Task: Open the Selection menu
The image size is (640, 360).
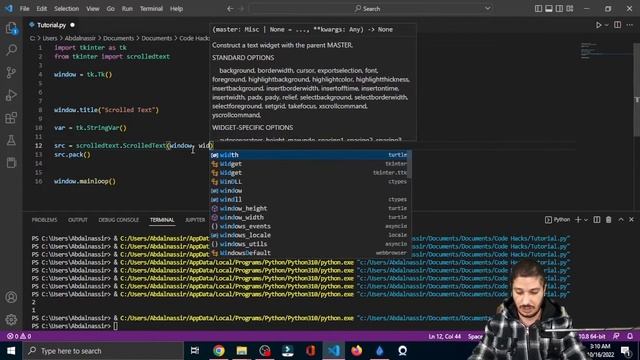Action: pyautogui.click(x=67, y=9)
